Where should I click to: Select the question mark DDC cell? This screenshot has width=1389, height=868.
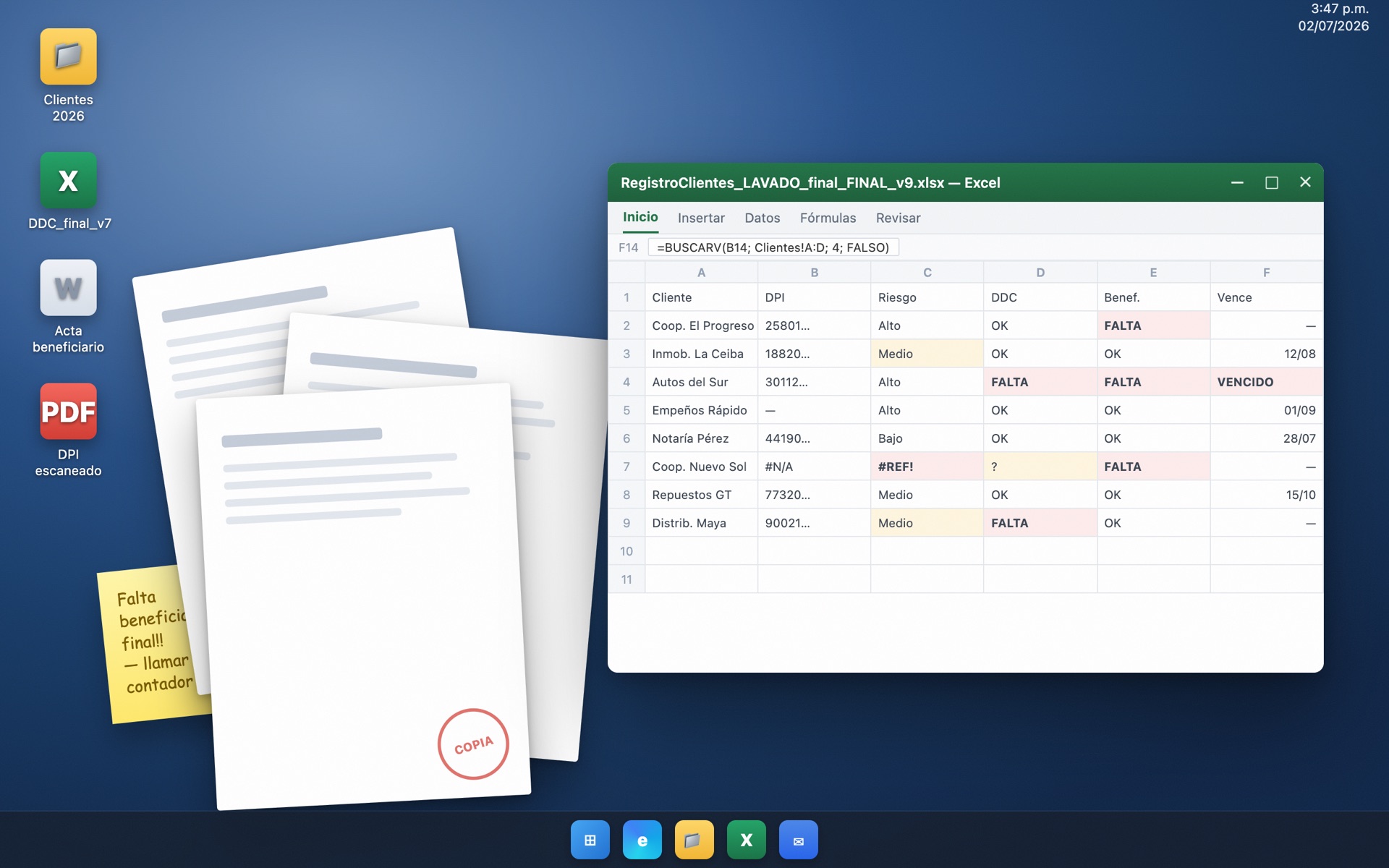click(x=1040, y=467)
